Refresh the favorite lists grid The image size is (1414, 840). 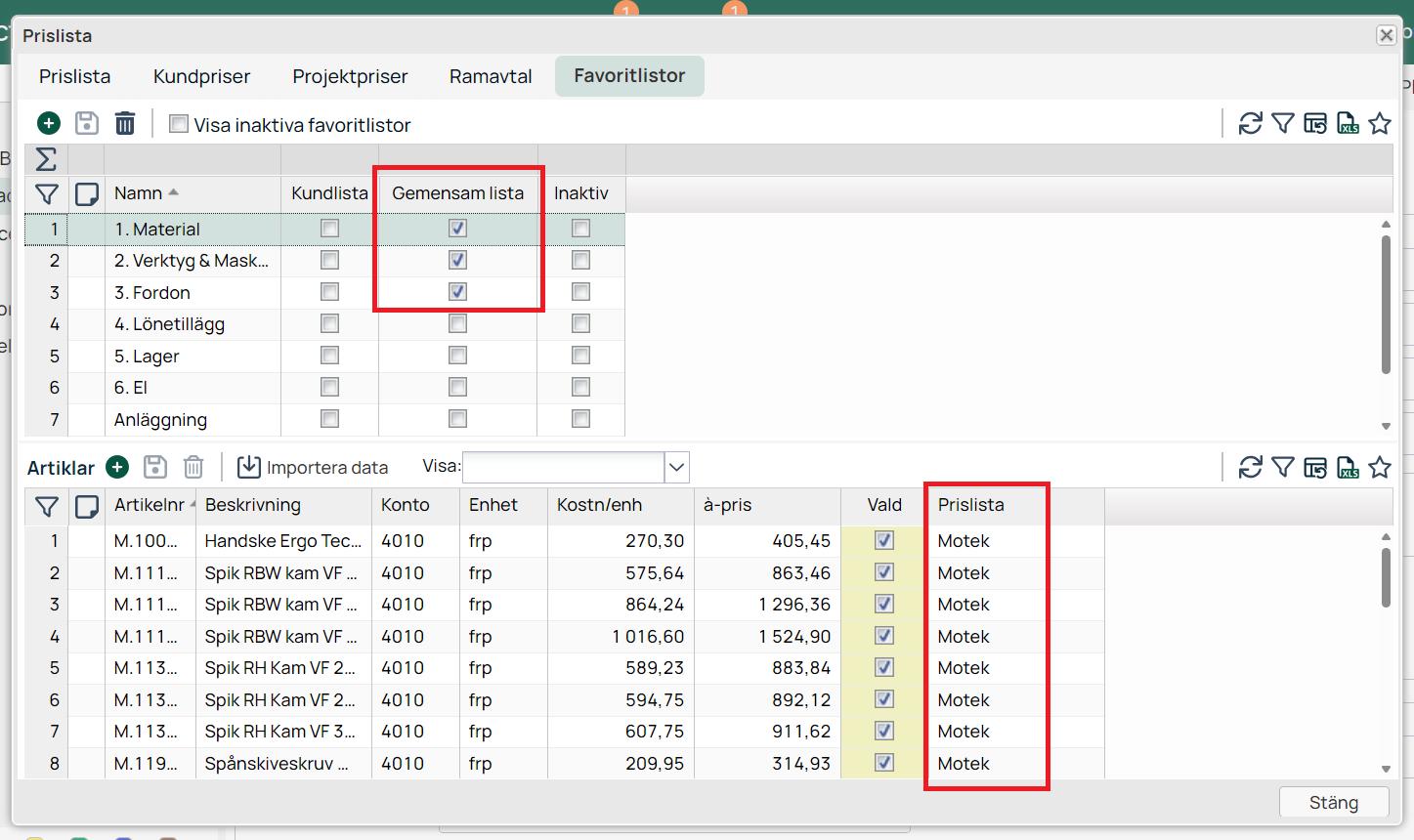click(x=1250, y=124)
